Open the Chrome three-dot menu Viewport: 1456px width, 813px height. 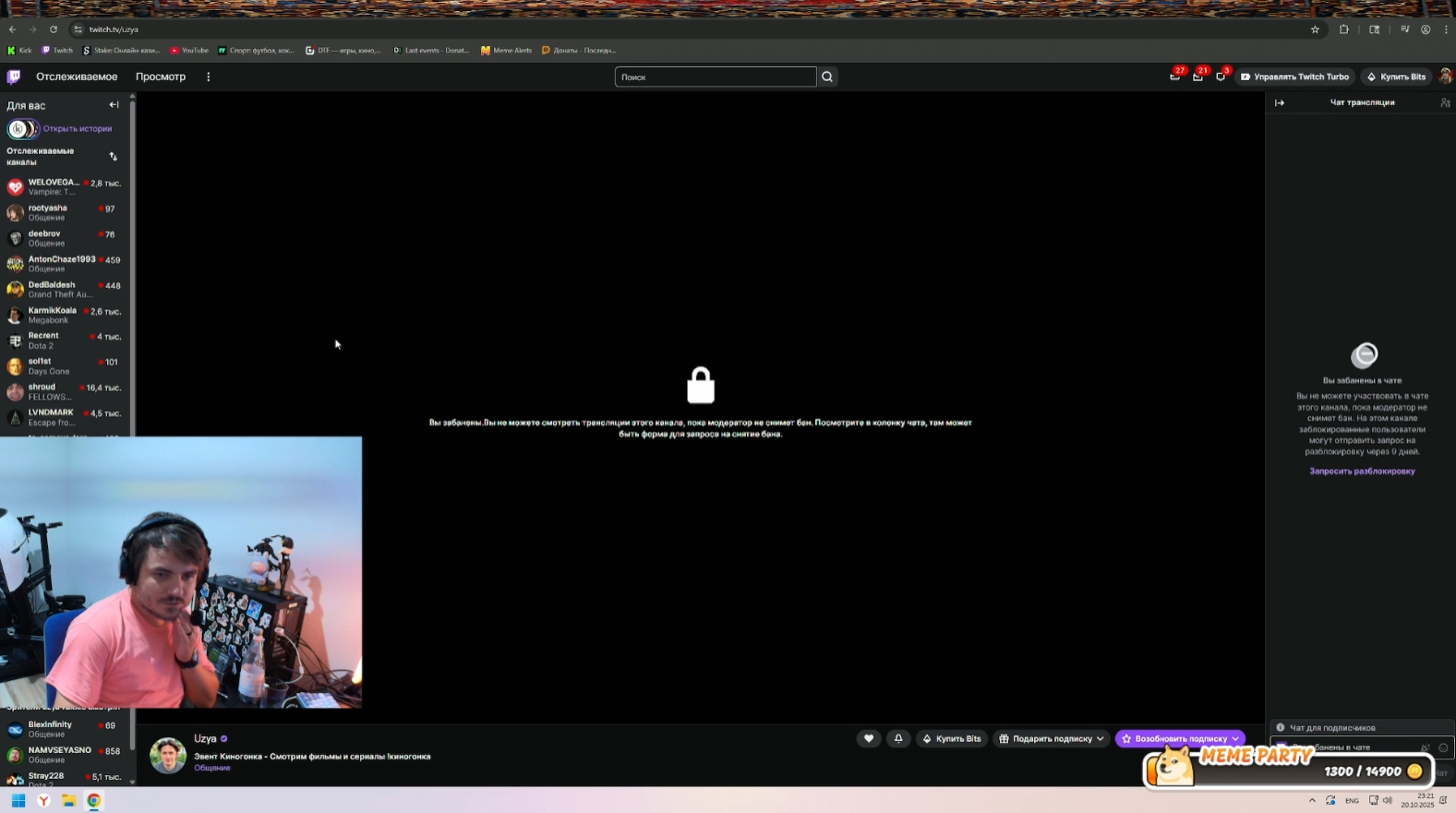point(1446,30)
